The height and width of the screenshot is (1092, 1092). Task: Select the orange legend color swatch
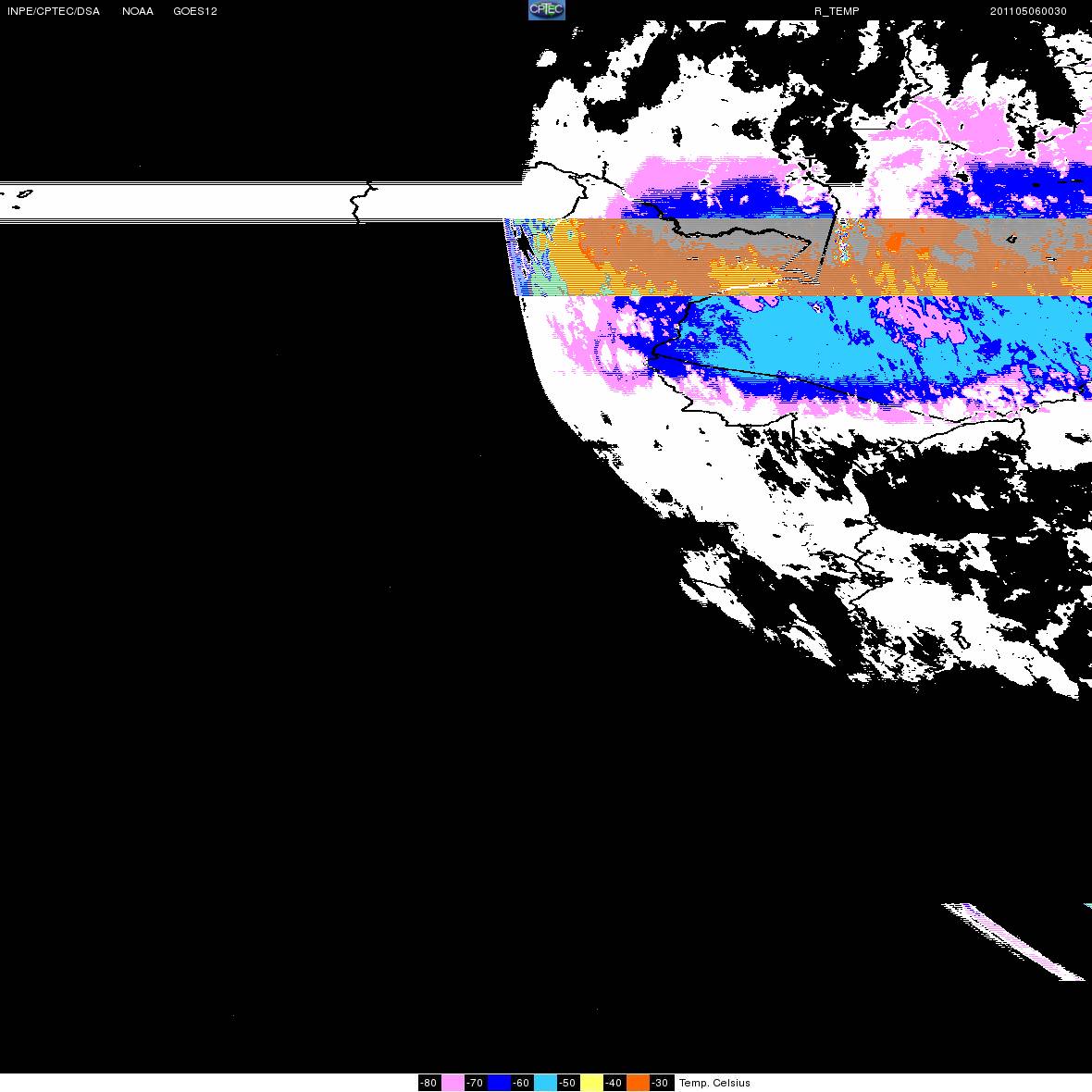(638, 1082)
